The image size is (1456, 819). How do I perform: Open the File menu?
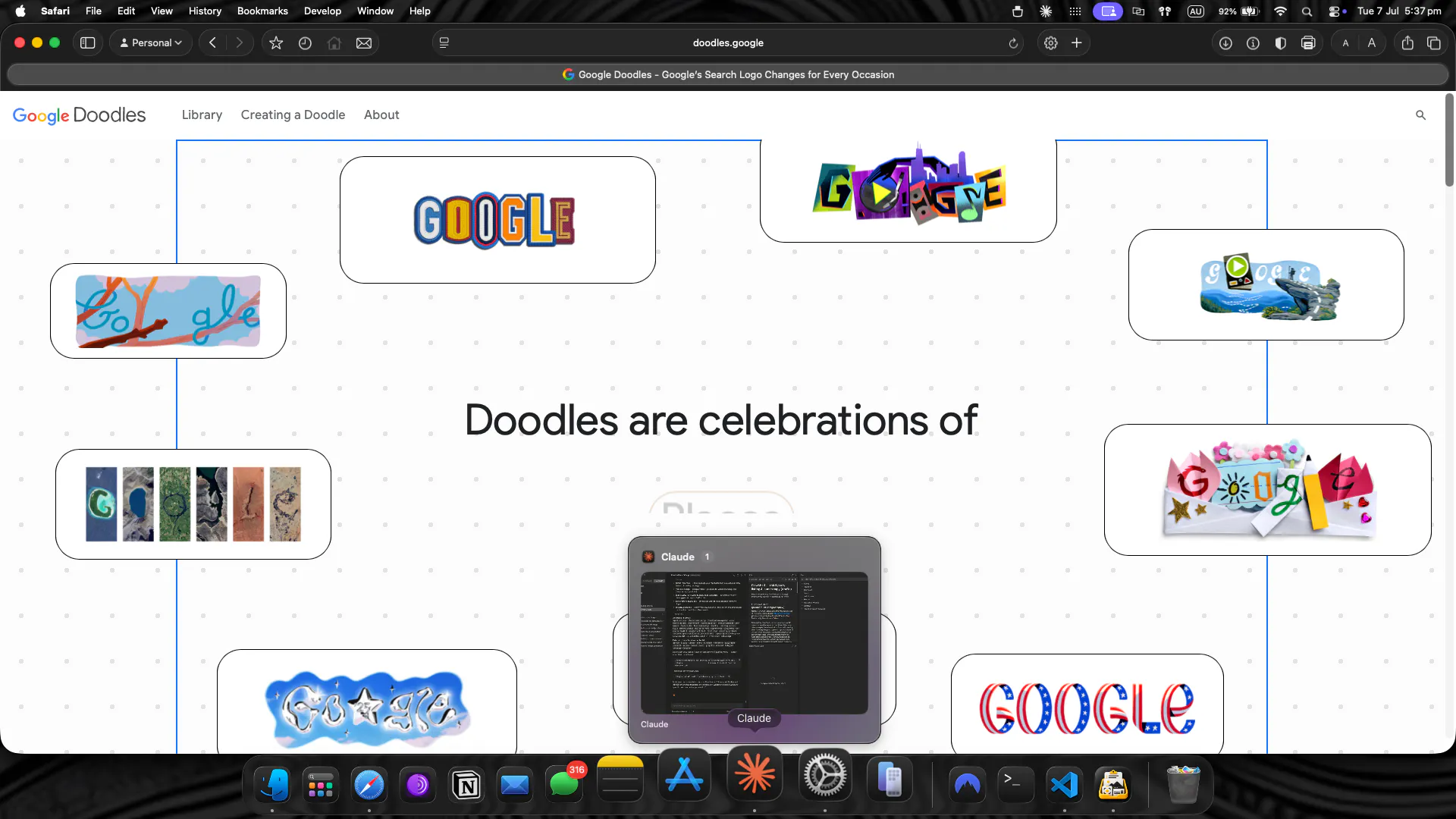[93, 11]
